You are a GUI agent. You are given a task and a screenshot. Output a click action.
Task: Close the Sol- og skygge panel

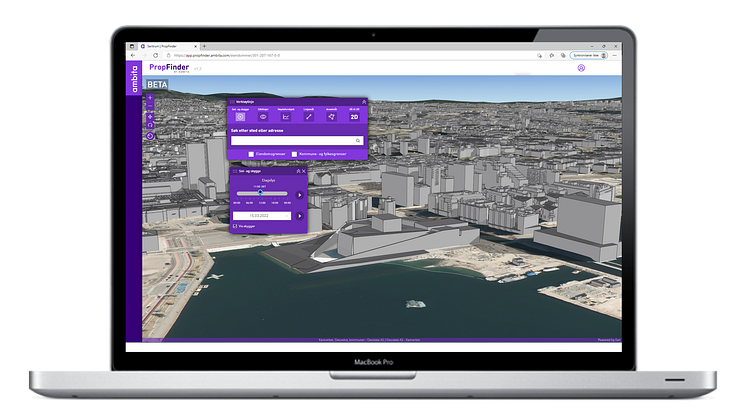(304, 171)
